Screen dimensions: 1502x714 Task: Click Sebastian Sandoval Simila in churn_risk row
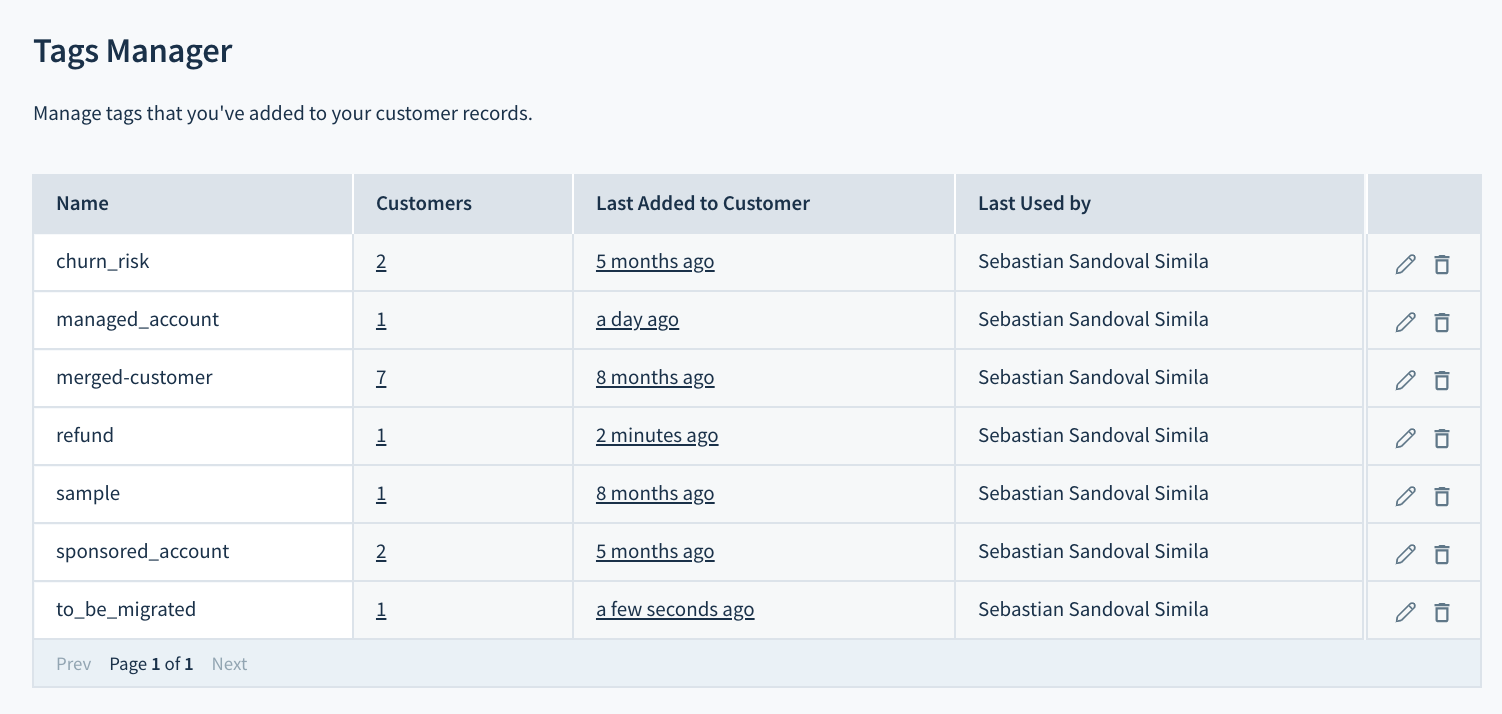tap(1093, 262)
